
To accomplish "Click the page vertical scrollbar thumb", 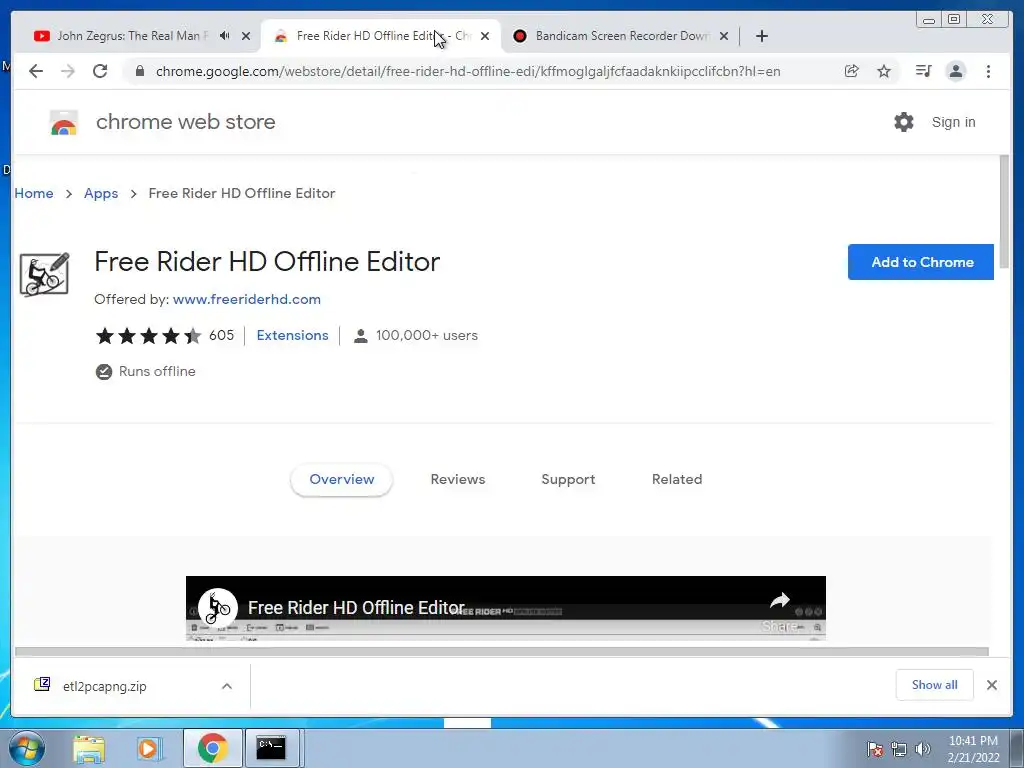I will tap(1004, 211).
